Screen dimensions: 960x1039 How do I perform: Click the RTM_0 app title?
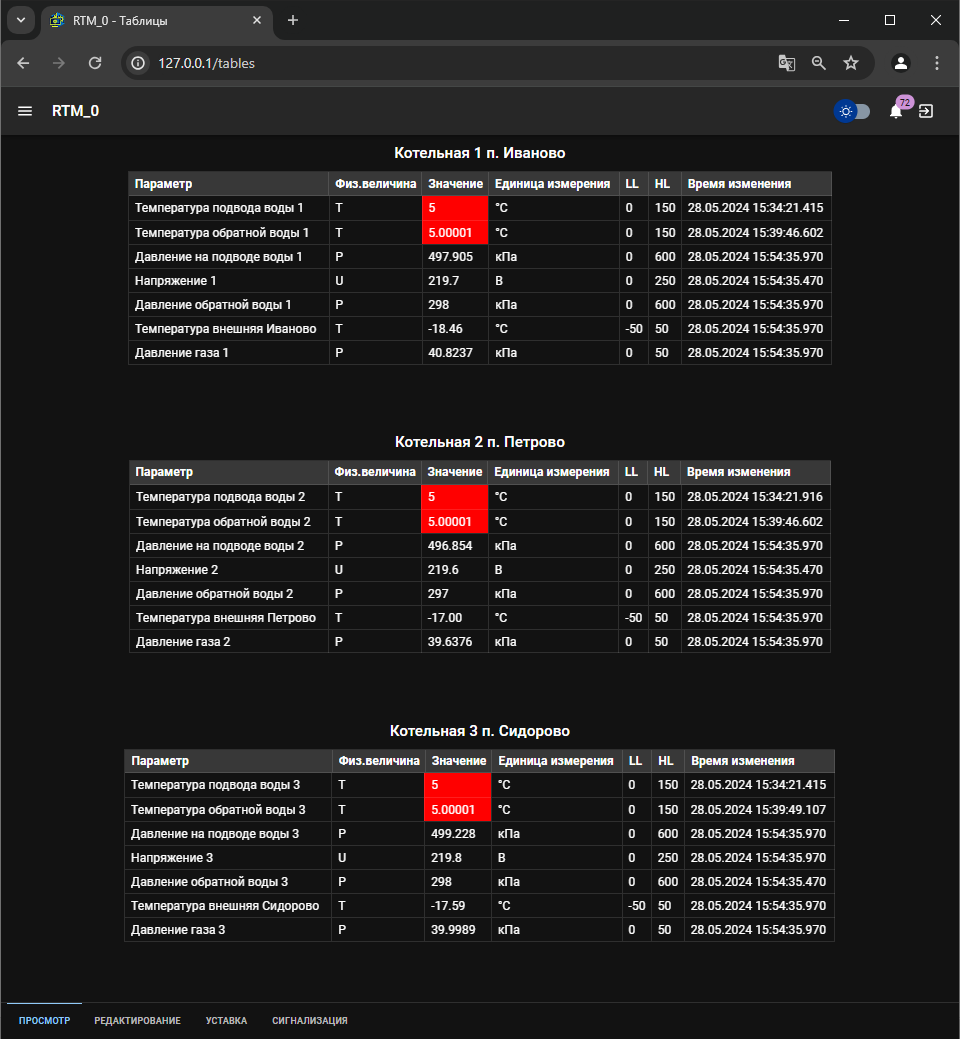point(76,111)
